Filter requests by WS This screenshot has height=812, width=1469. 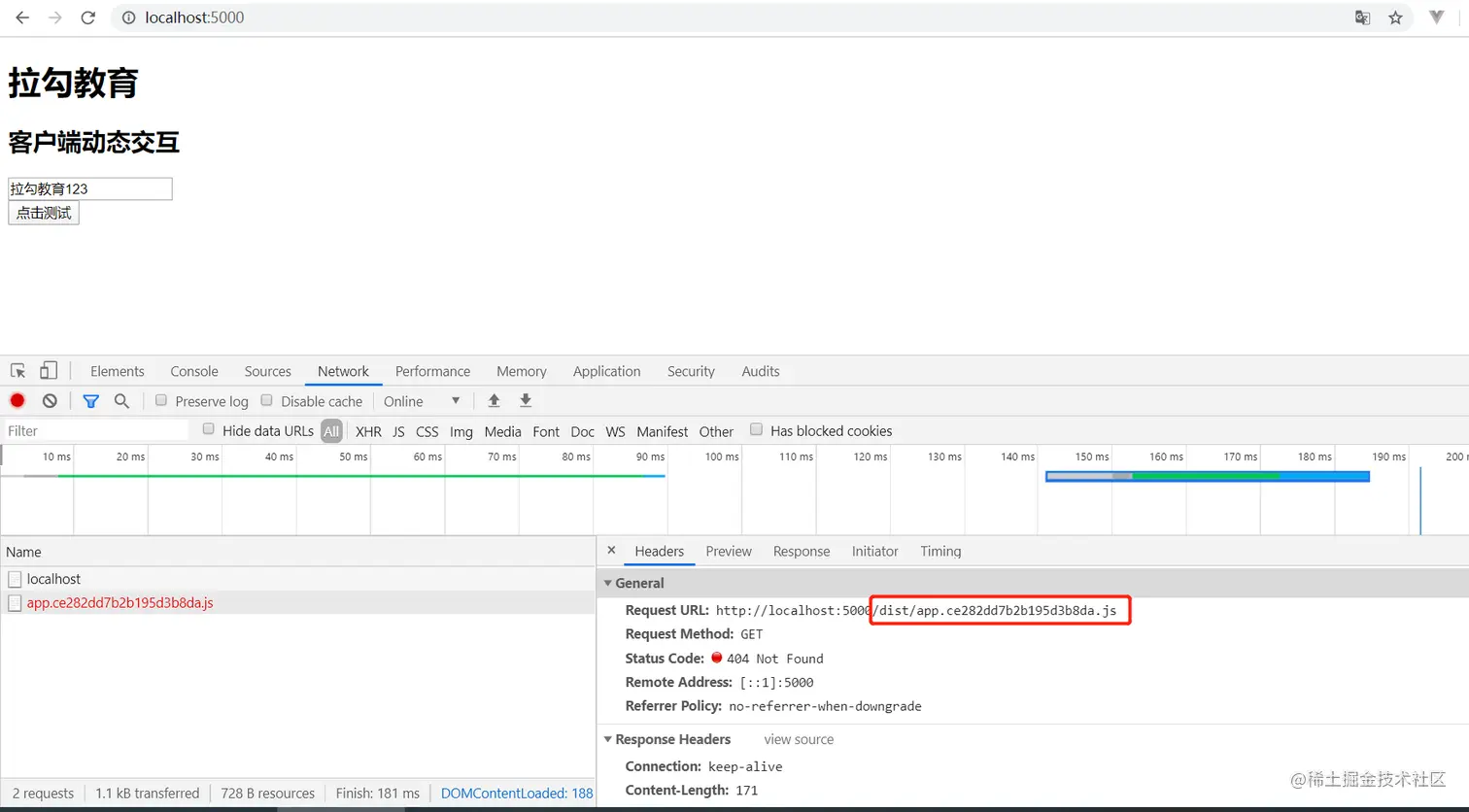[615, 431]
